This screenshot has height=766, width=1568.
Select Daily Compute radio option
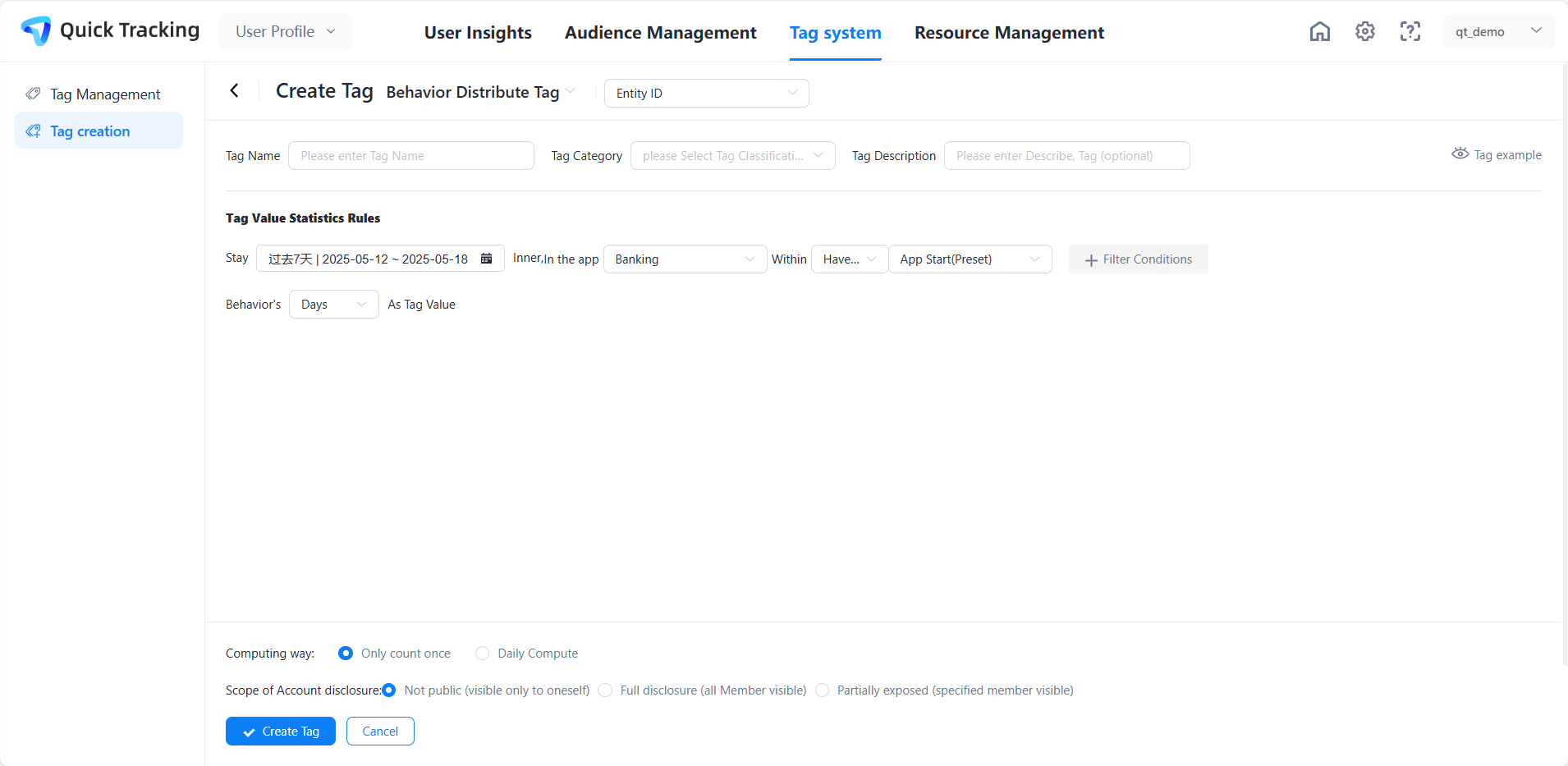tap(482, 653)
